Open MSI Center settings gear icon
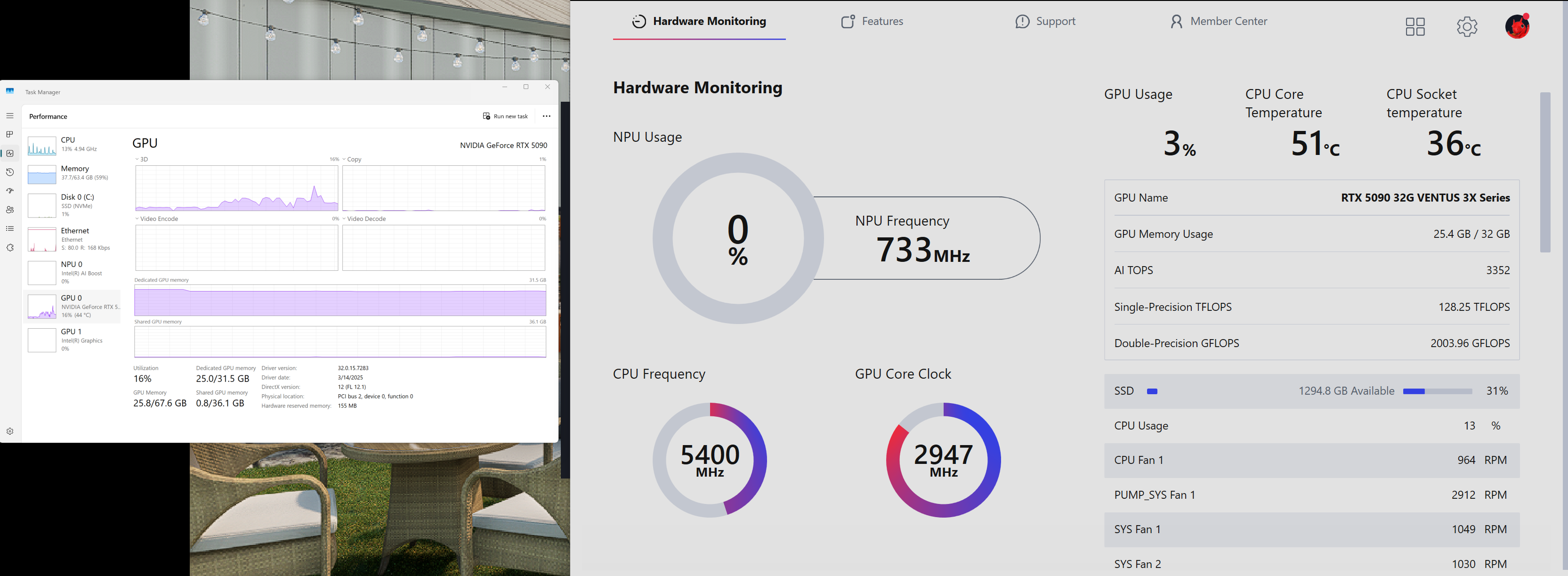 tap(1467, 26)
